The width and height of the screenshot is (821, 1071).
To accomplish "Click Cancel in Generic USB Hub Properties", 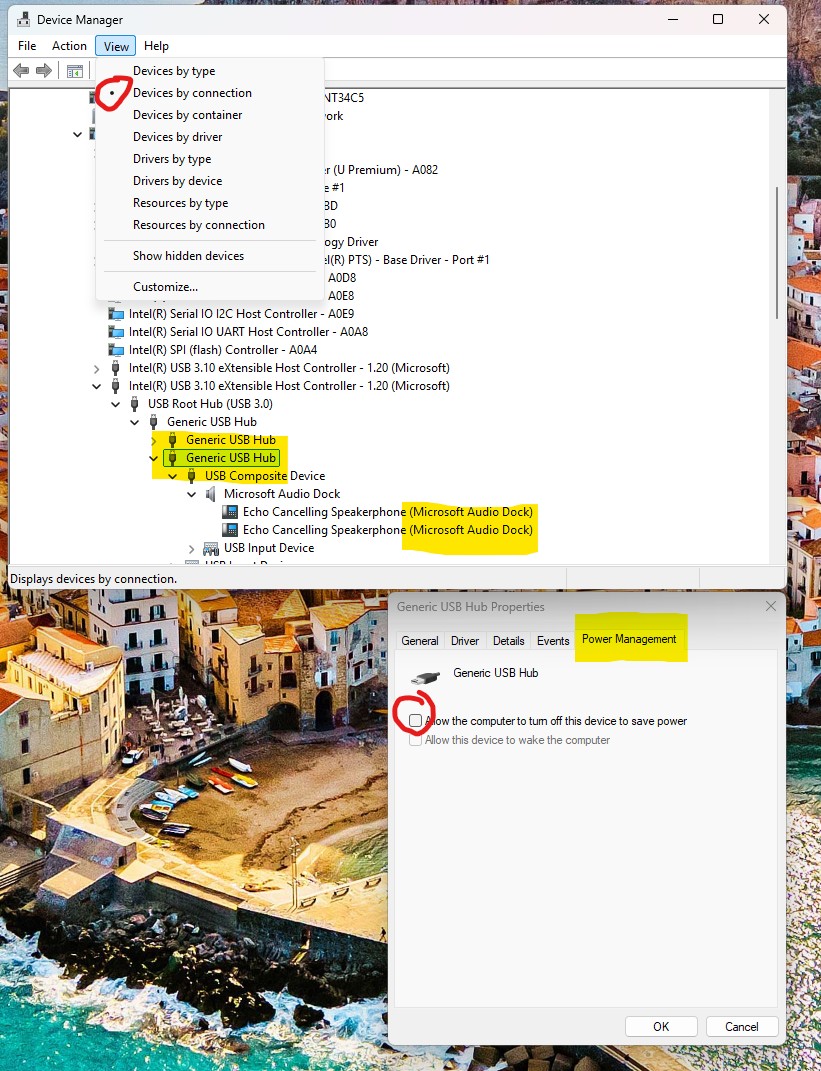I will [x=742, y=1027].
